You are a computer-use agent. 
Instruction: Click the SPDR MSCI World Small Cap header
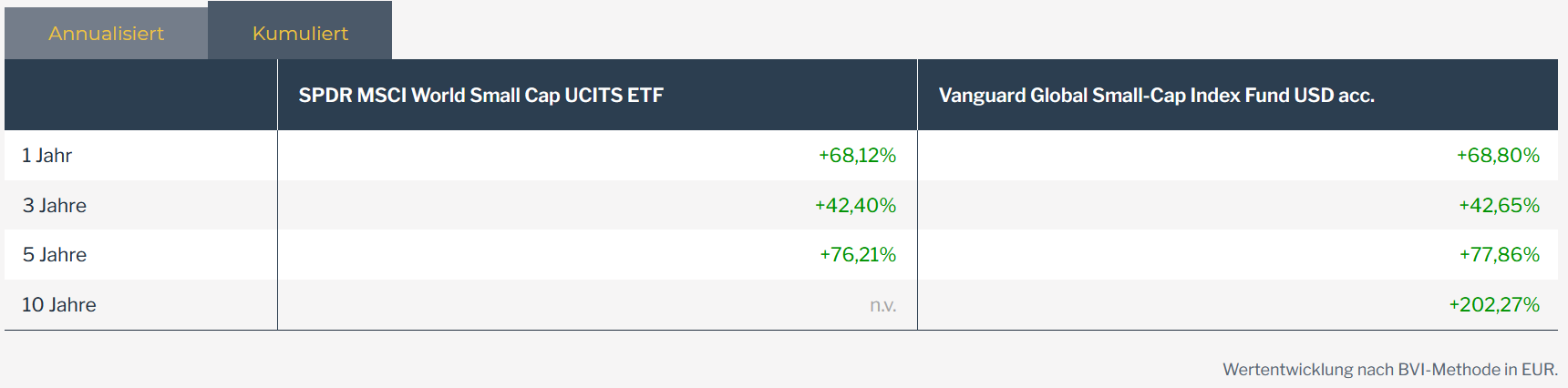[x=480, y=96]
